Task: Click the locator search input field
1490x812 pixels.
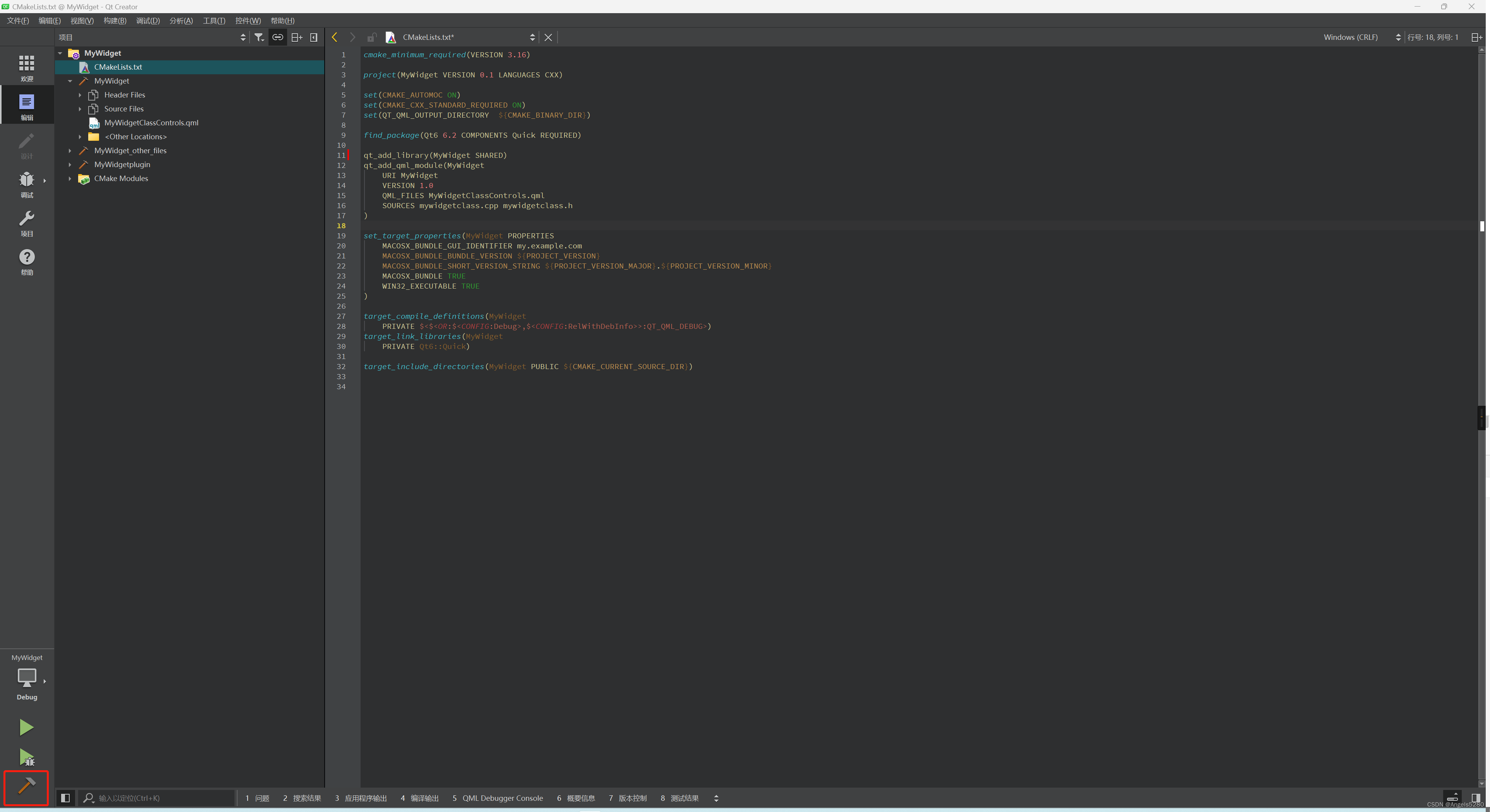Action: tap(162, 798)
